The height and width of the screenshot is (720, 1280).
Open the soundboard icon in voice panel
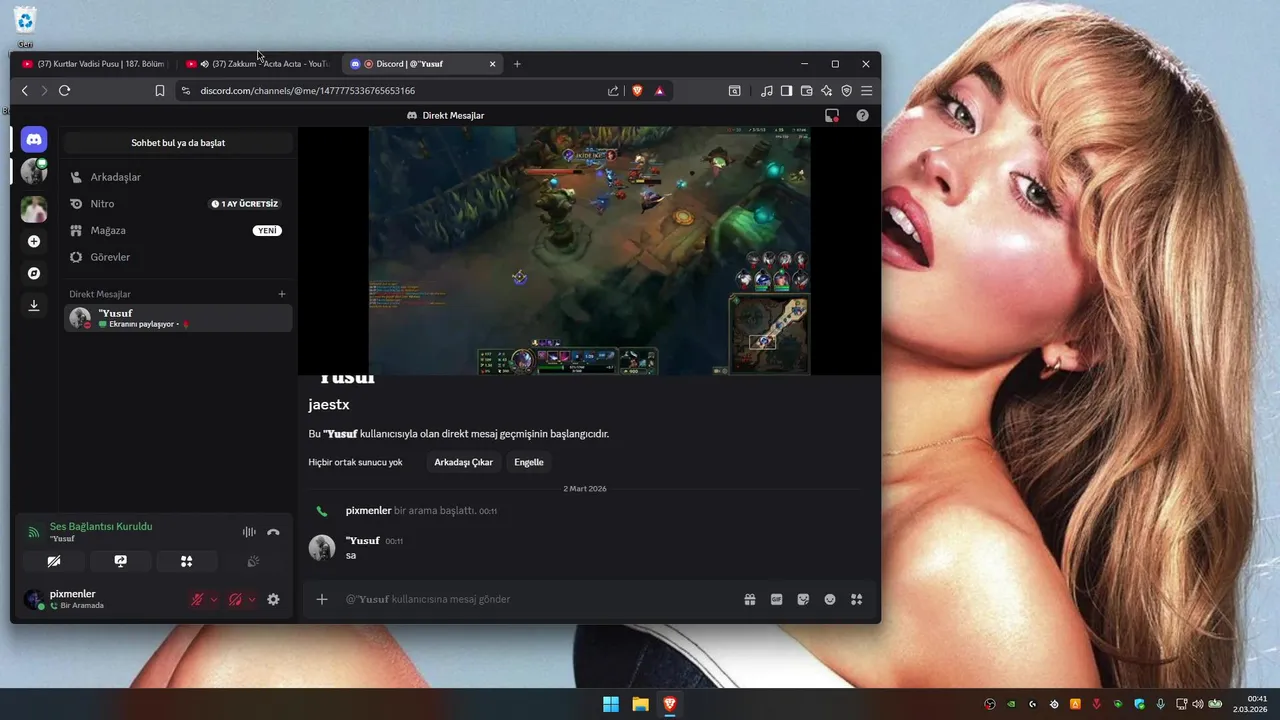point(253,561)
